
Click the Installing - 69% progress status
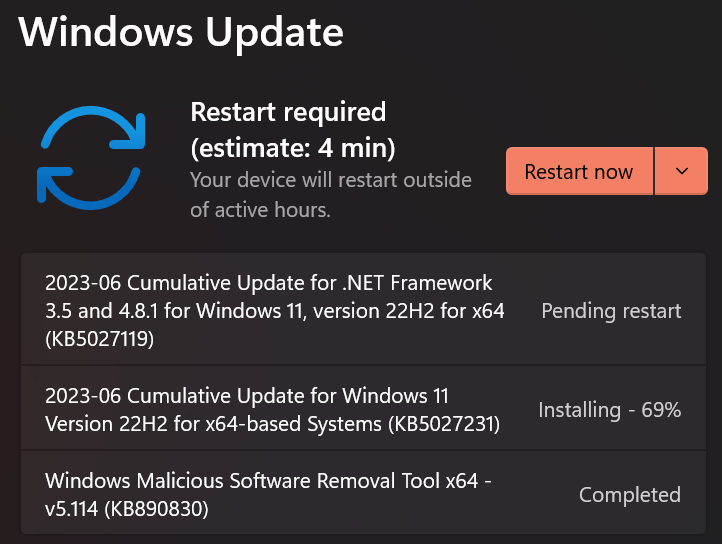609,410
